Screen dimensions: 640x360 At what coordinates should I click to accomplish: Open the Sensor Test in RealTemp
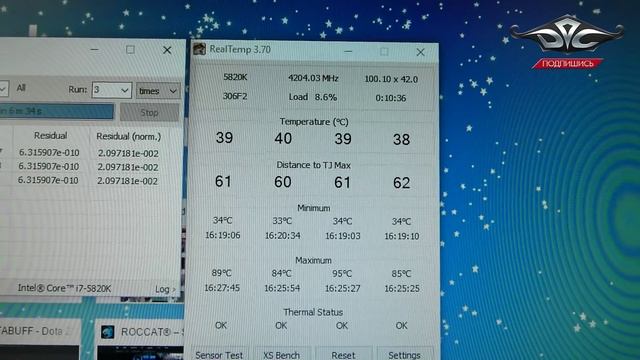219,354
